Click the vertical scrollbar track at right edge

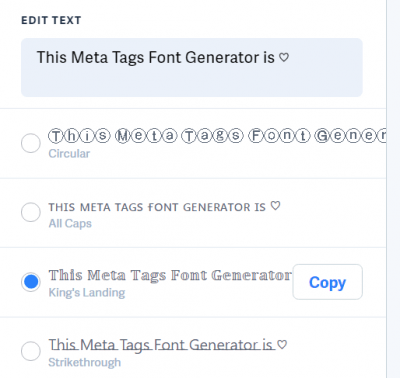point(393,189)
